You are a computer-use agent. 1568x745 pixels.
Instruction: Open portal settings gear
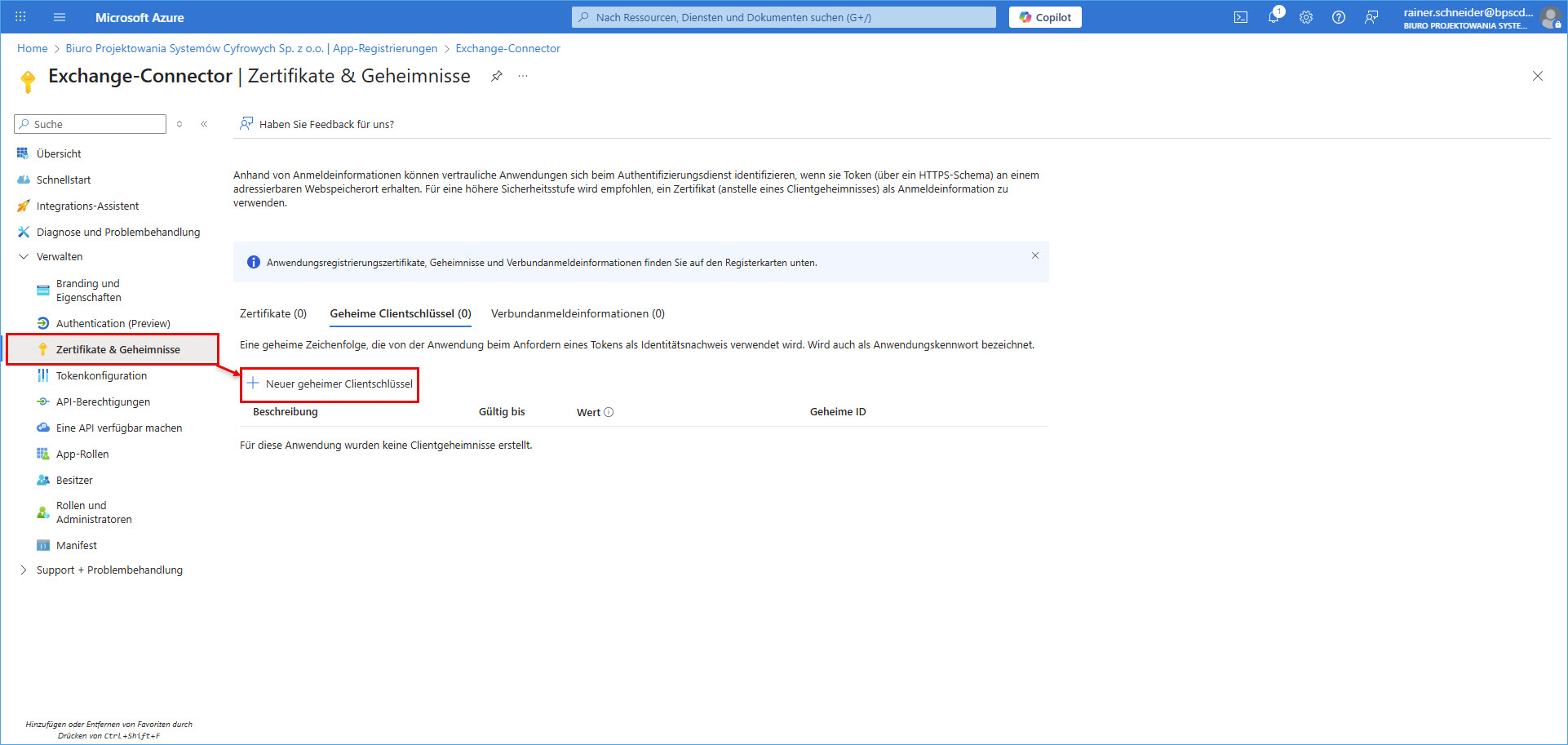click(x=1306, y=17)
